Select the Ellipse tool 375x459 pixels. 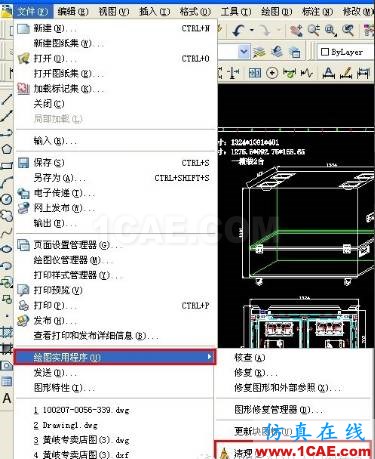(x=7, y=249)
